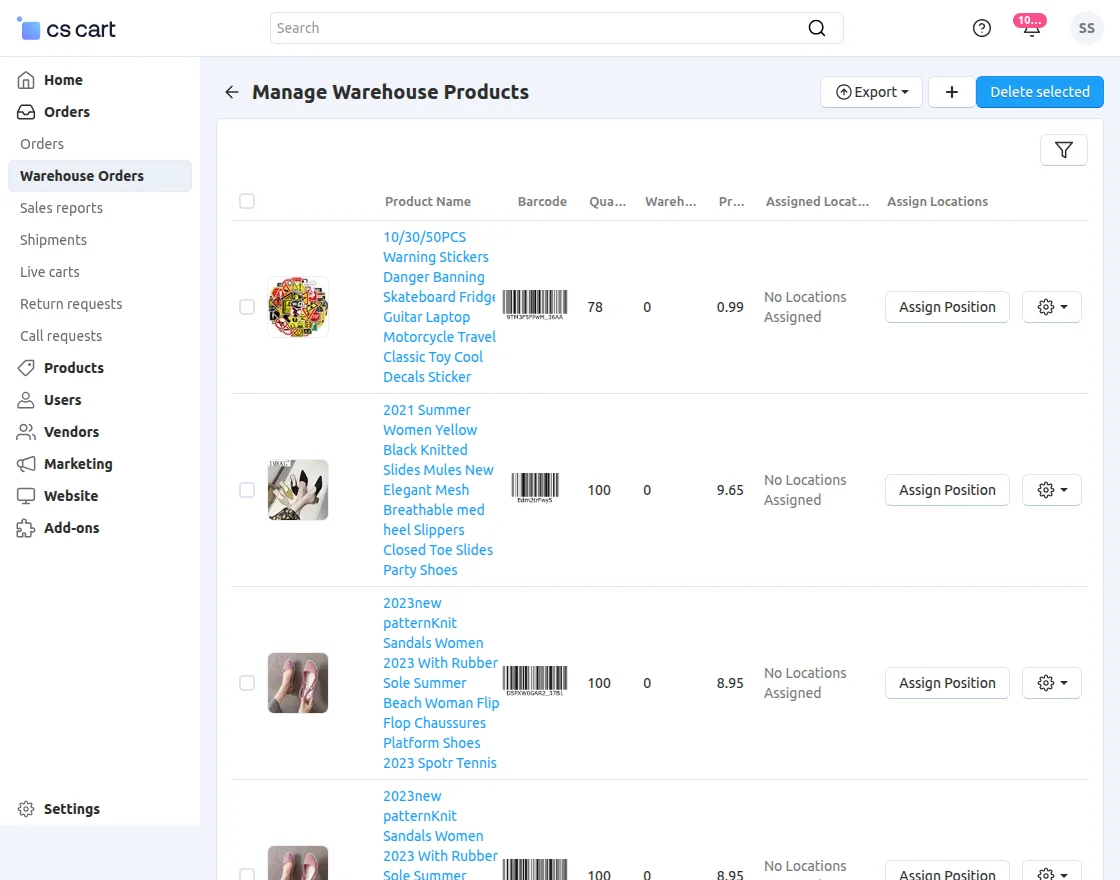
Task: Click the back arrow beside Manage Warehouse Products
Action: [x=232, y=92]
